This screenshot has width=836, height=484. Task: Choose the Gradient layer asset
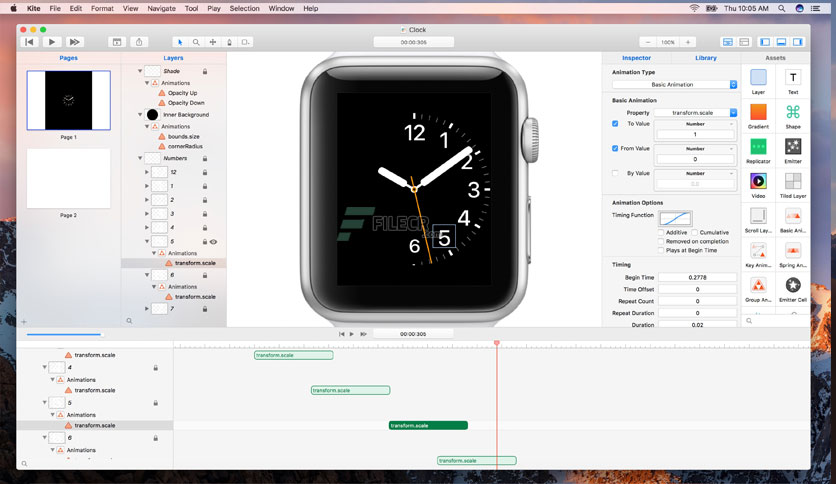(758, 112)
